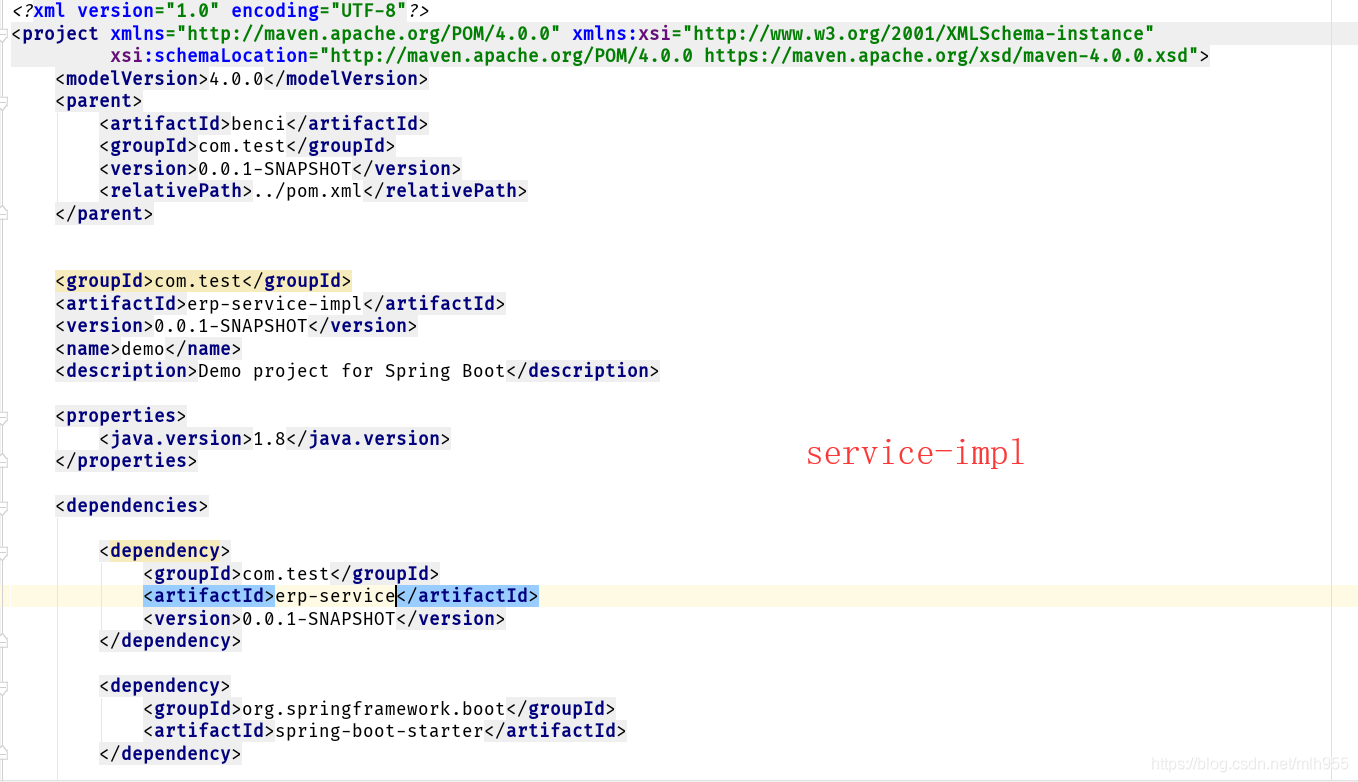Click the closing parent tag text
The image size is (1358, 782).
coord(104,214)
